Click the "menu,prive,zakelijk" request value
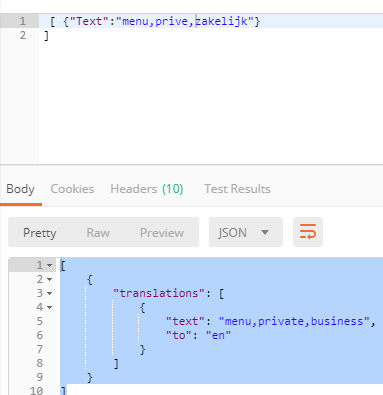The height and width of the screenshot is (395, 383). click(185, 21)
